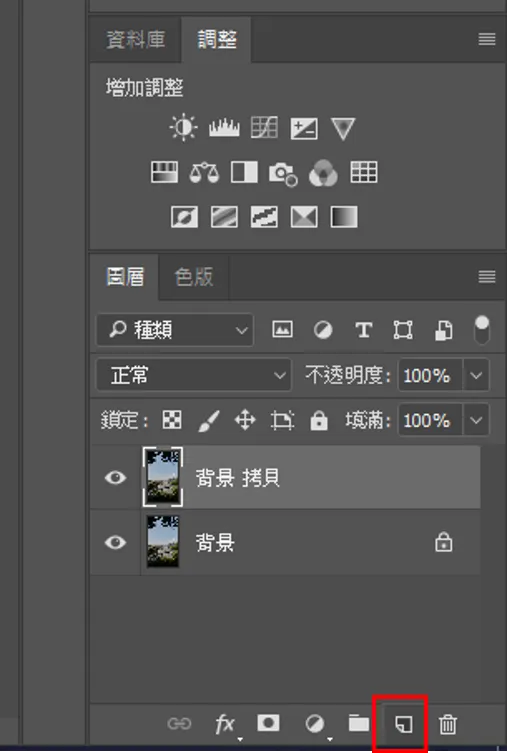Delete the selected layer
Viewport: 507px width, 753px height.
(x=447, y=724)
